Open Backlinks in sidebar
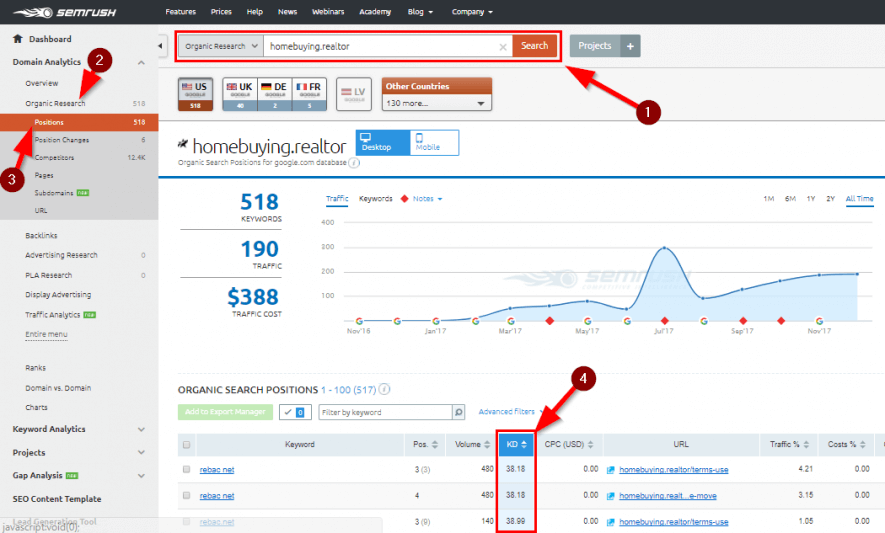Viewport: 885px width, 533px height. pos(41,235)
